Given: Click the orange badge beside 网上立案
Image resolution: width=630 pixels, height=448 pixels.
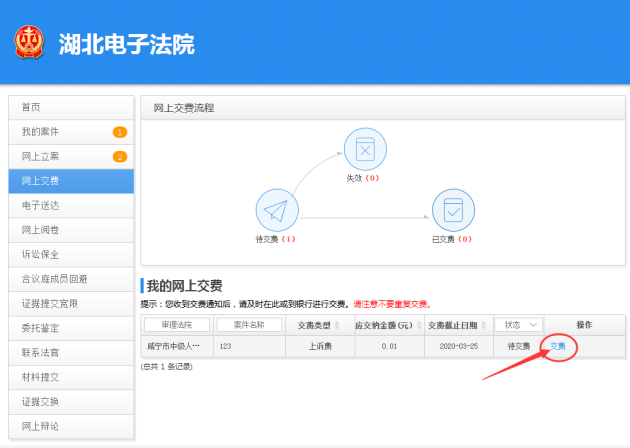Looking at the screenshot, I should coord(119,157).
